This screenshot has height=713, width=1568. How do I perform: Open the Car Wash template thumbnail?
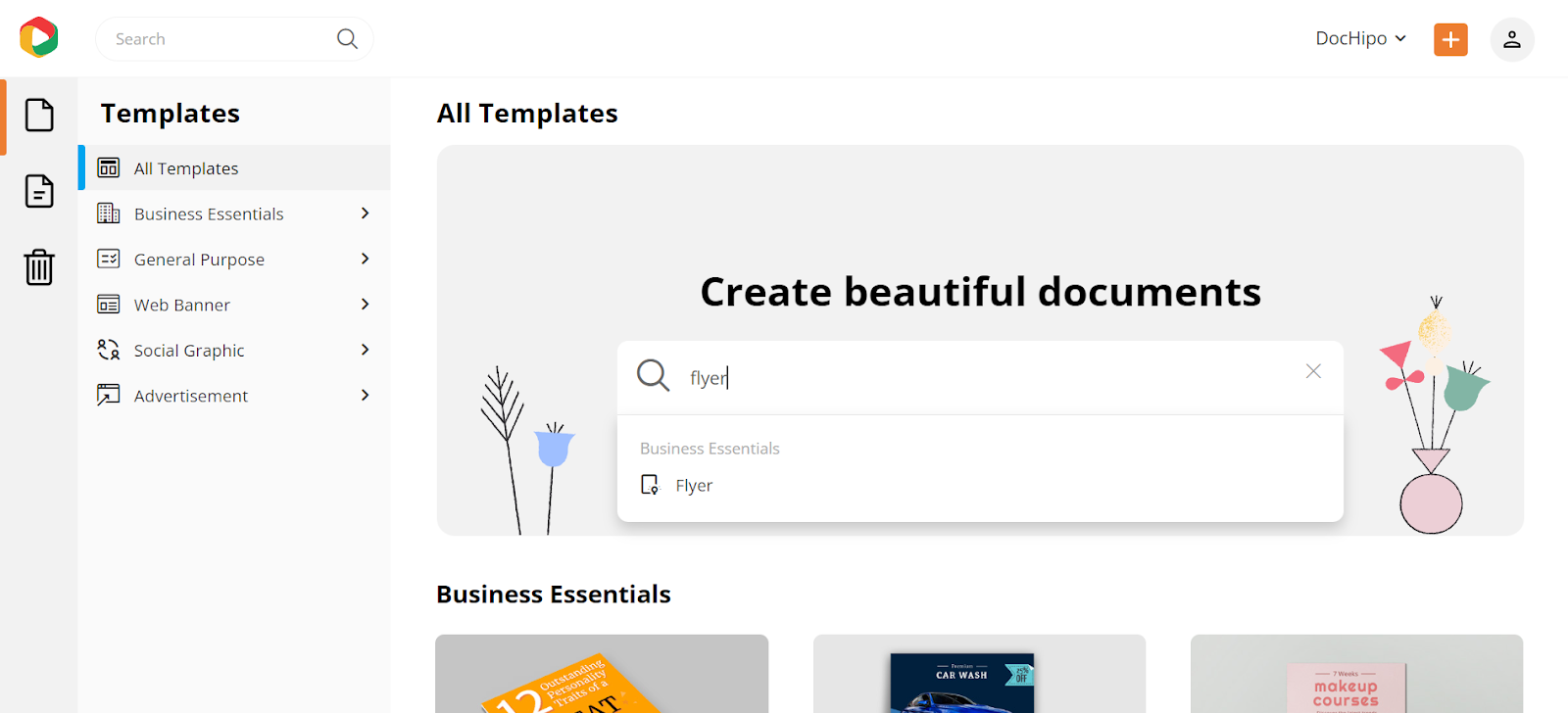click(979, 674)
